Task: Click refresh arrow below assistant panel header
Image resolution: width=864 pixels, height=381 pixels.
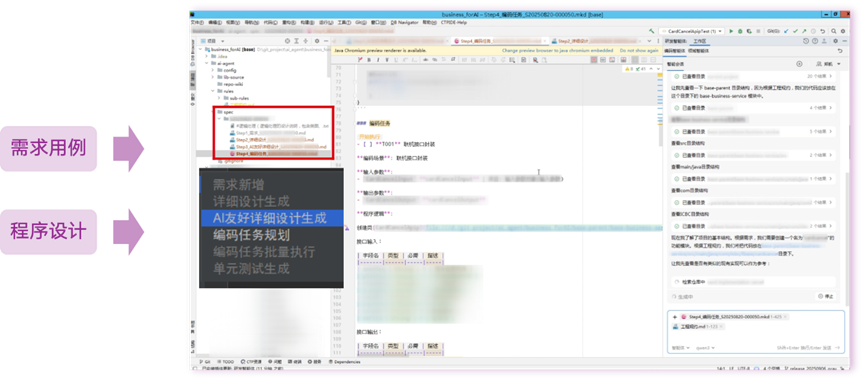Action: [840, 51]
